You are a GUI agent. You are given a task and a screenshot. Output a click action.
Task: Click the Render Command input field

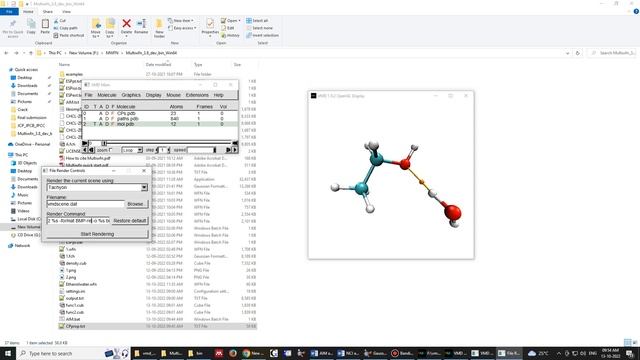(78, 220)
